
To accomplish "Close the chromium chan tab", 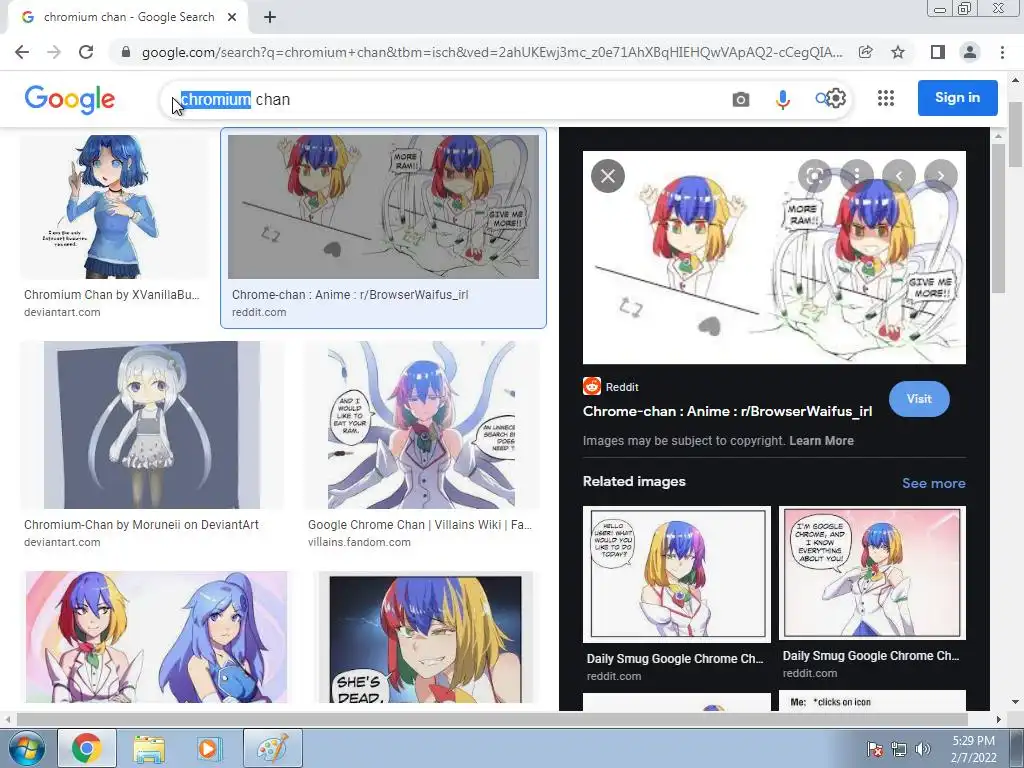I will coord(232,18).
